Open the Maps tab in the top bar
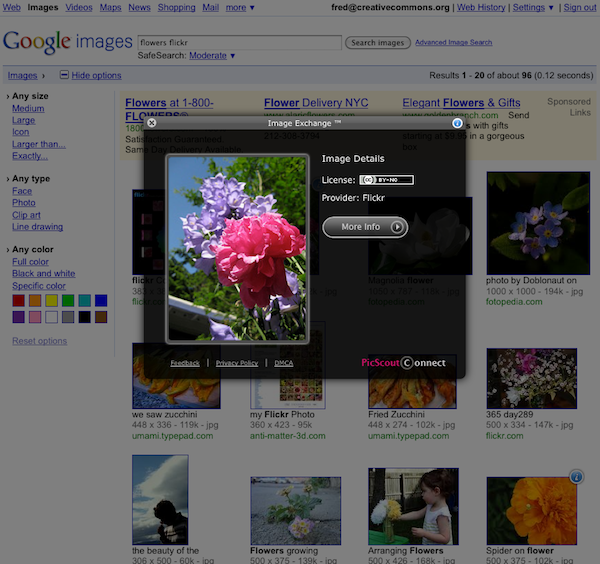600x564 pixels. click(110, 7)
